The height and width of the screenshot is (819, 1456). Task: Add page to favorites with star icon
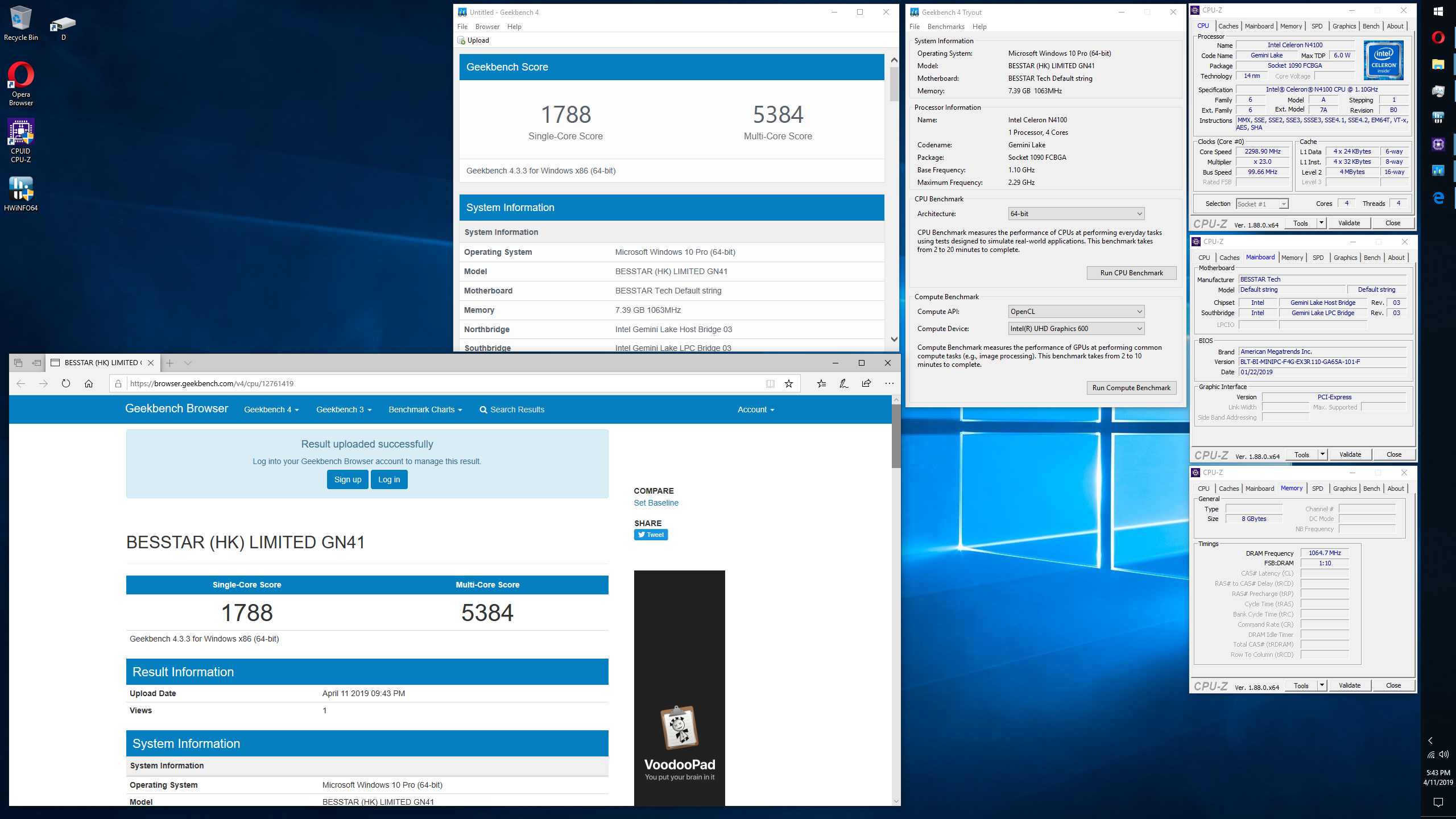[789, 383]
